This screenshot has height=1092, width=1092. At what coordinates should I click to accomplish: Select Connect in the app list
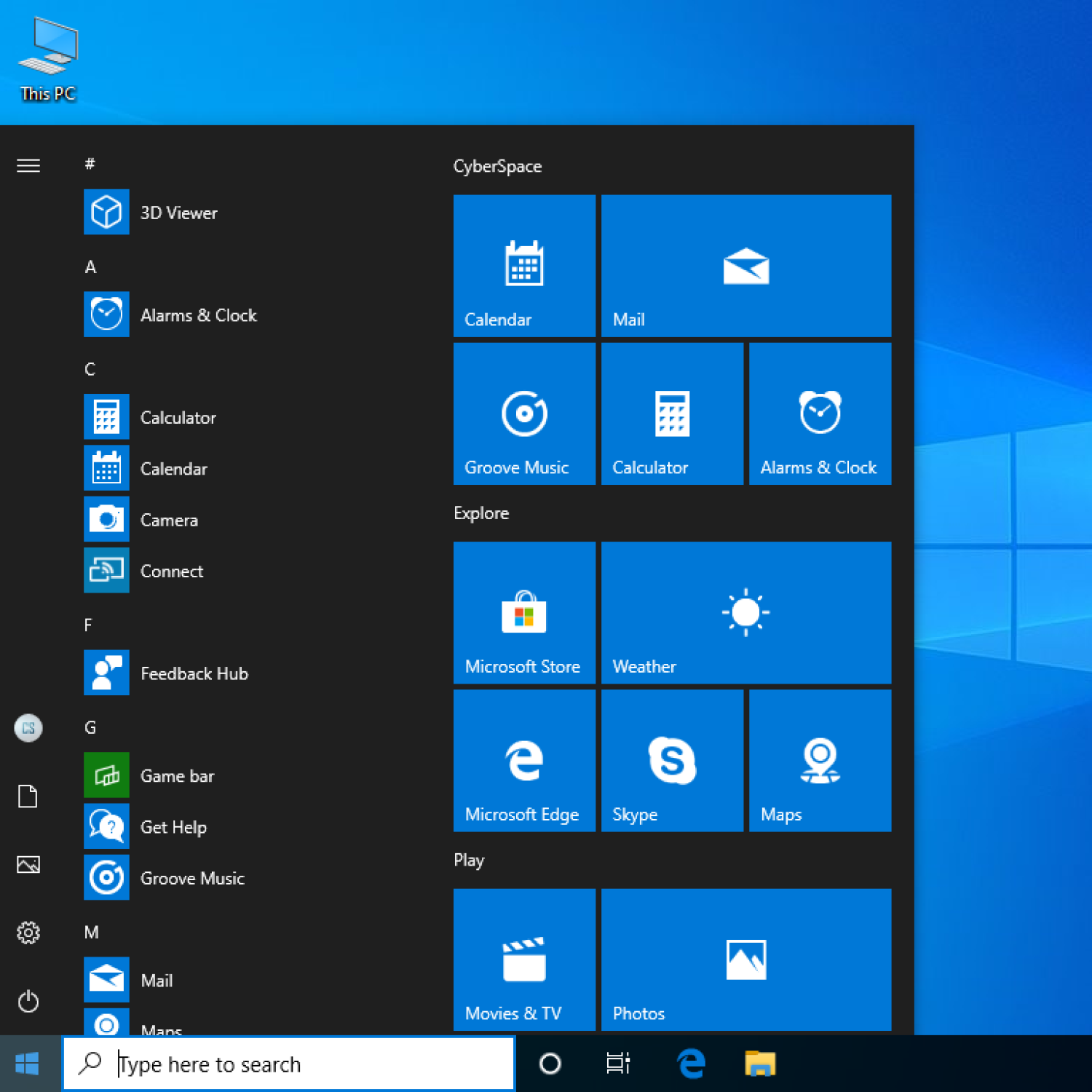(172, 571)
